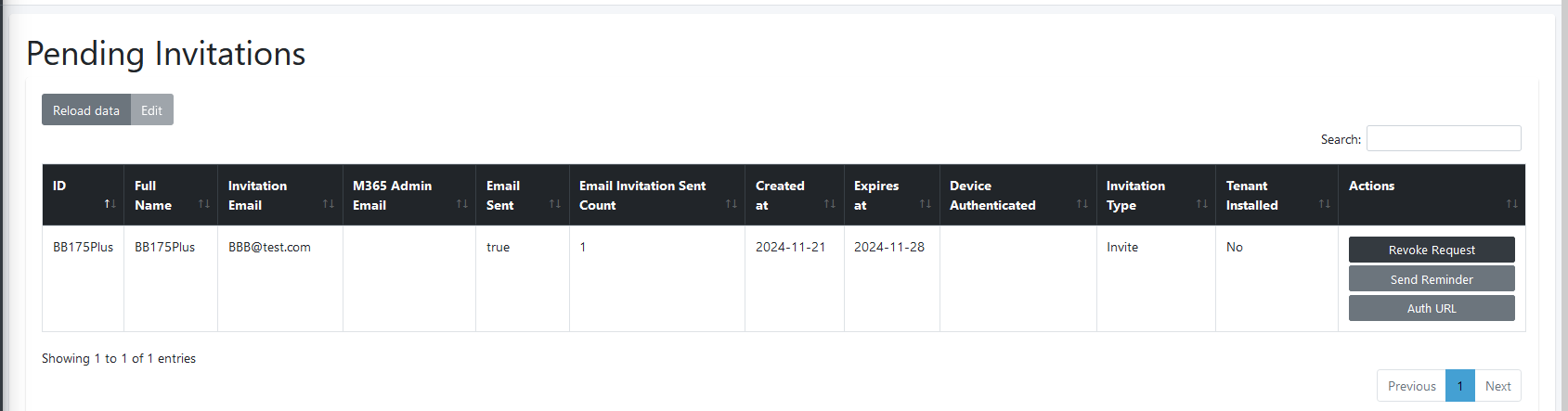Click the Reload data button
Image resolution: width=1568 pixels, height=411 pixels.
[x=86, y=109]
